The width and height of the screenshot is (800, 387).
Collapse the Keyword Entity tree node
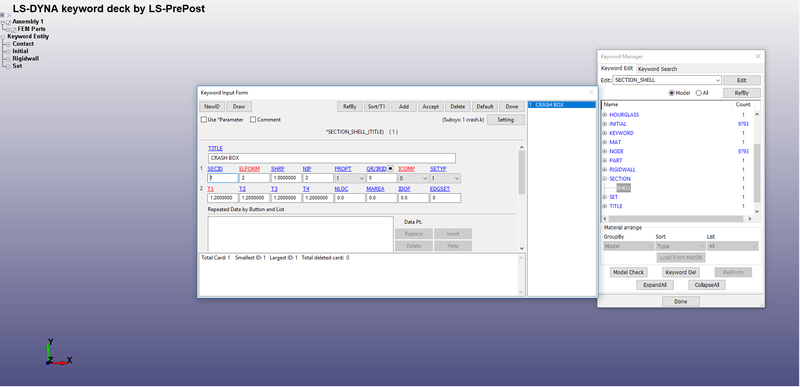pyautogui.click(x=3, y=37)
